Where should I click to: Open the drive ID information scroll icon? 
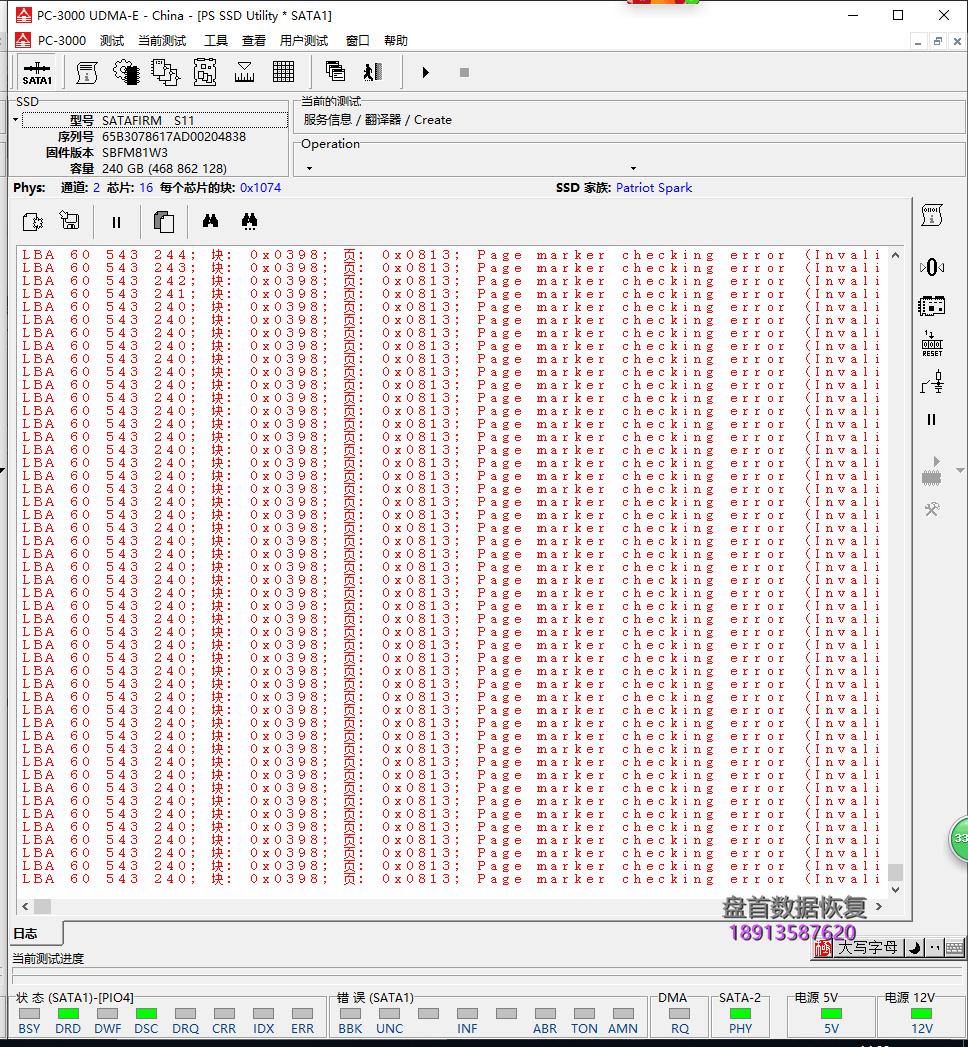pyautogui.click(x=87, y=72)
